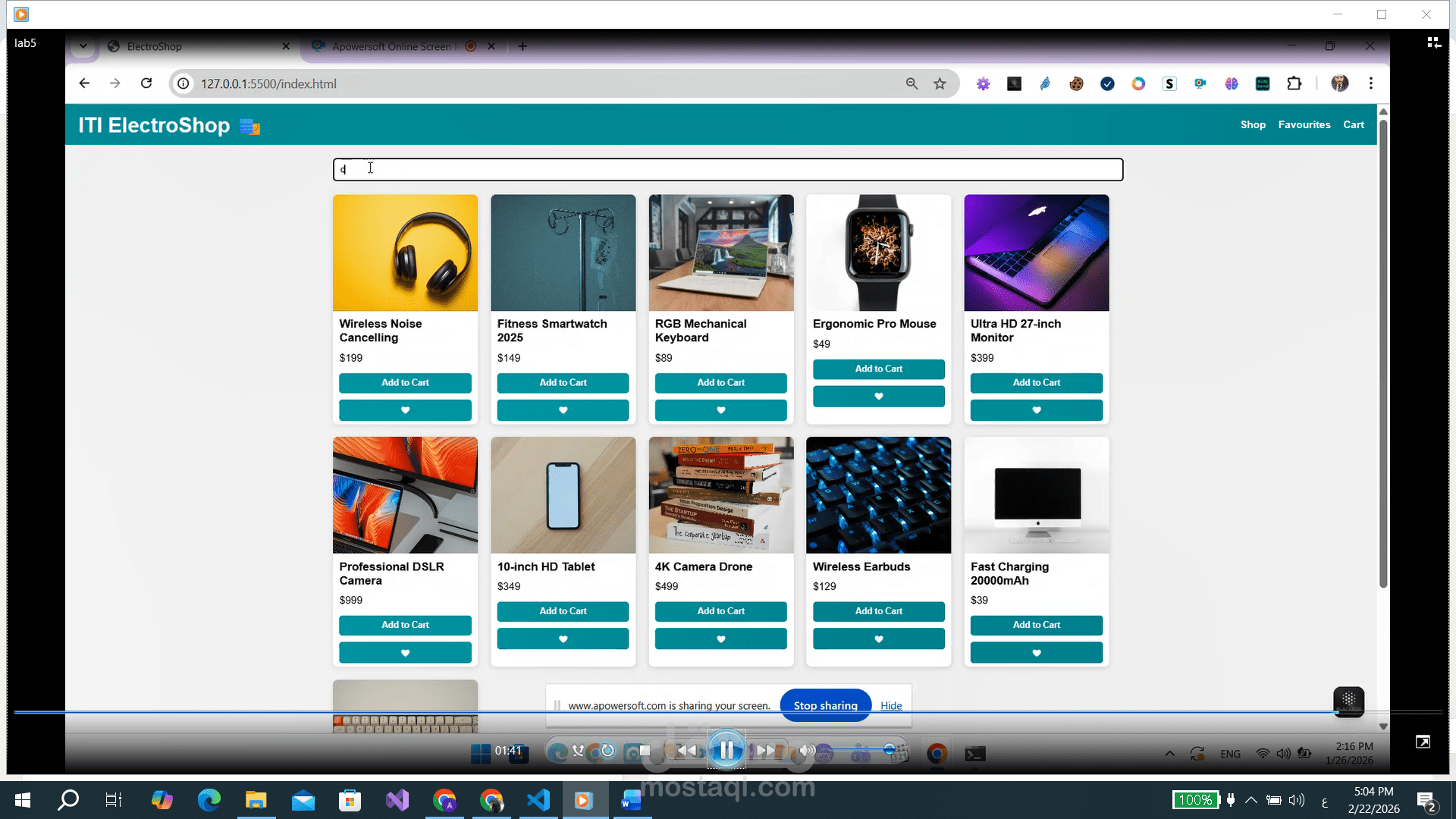Pause the video with the pause button
Viewport: 1456px width, 819px height.
tap(726, 751)
